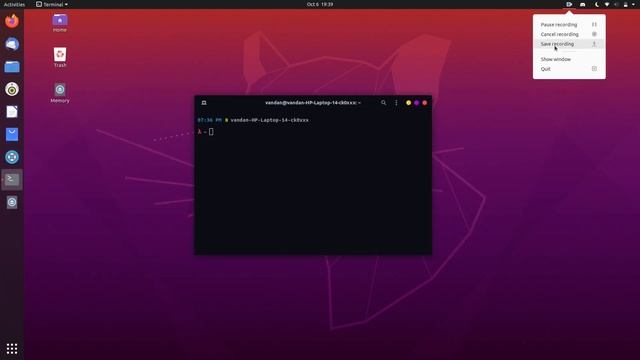Open Ubuntu Software from the dock

tap(12, 134)
